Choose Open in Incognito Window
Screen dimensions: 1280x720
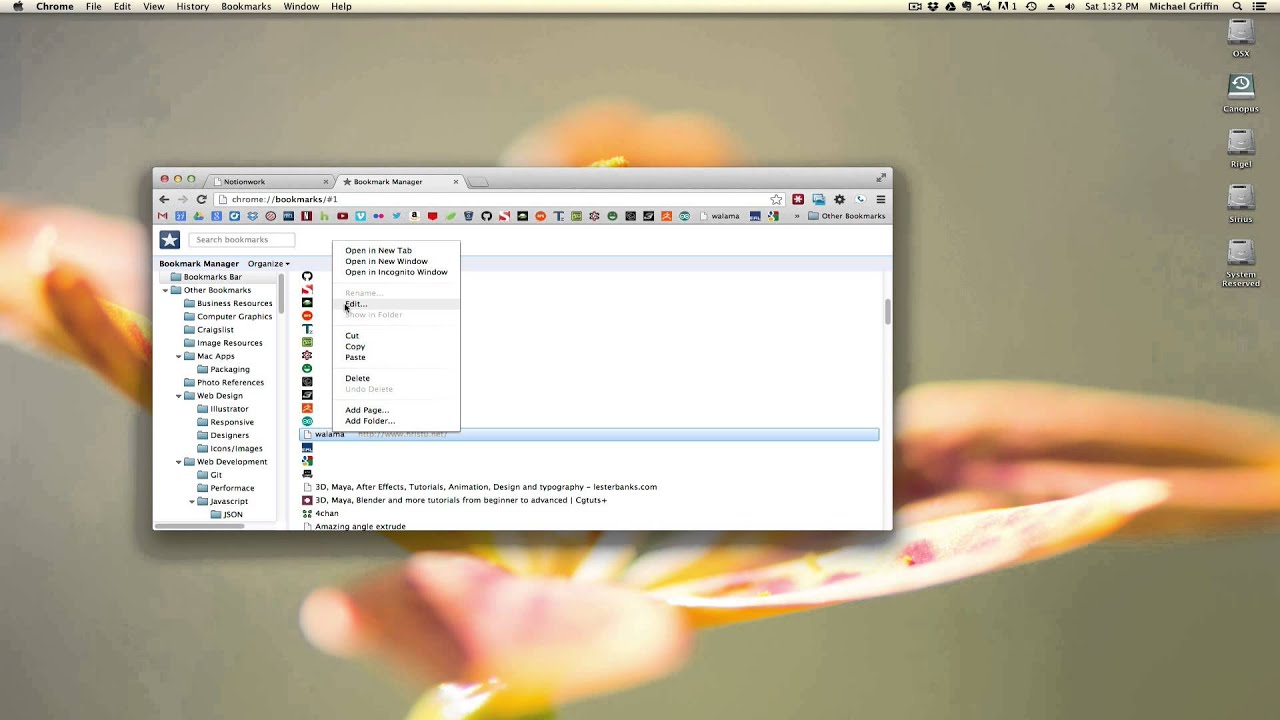coord(396,272)
